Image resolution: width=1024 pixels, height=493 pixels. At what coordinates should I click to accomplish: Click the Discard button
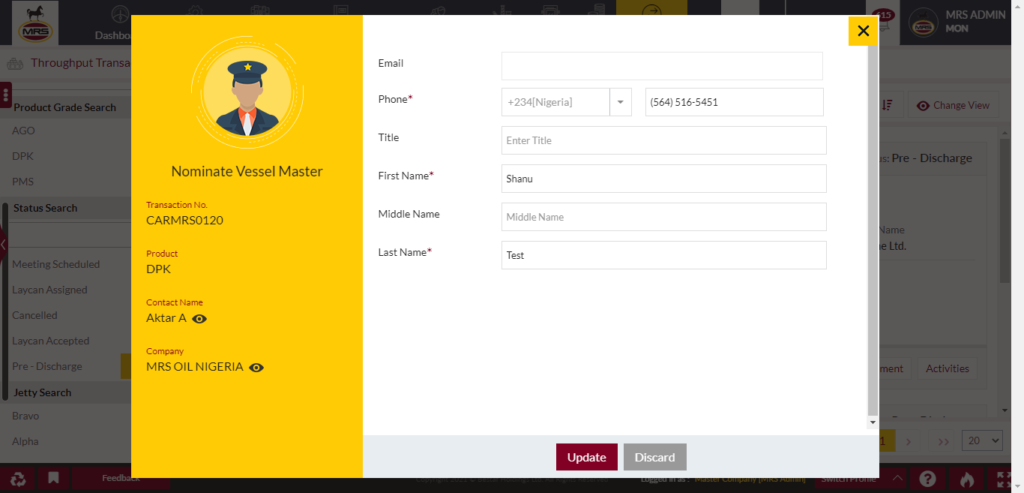tap(655, 457)
